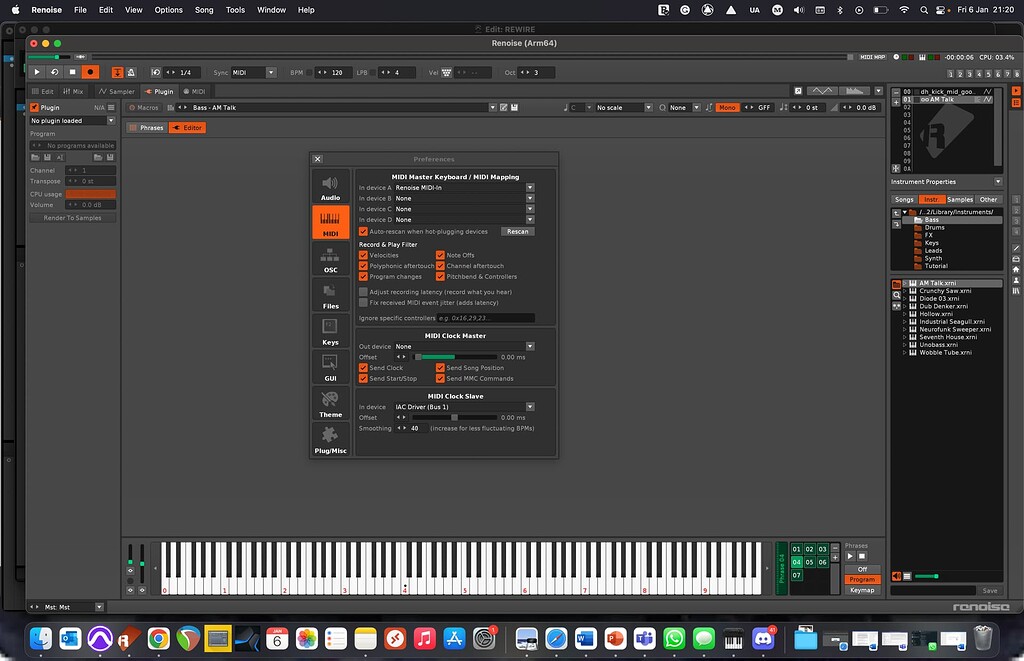Open WhatsApp from the Dock
Image resolution: width=1024 pixels, height=661 pixels.
pos(674,638)
